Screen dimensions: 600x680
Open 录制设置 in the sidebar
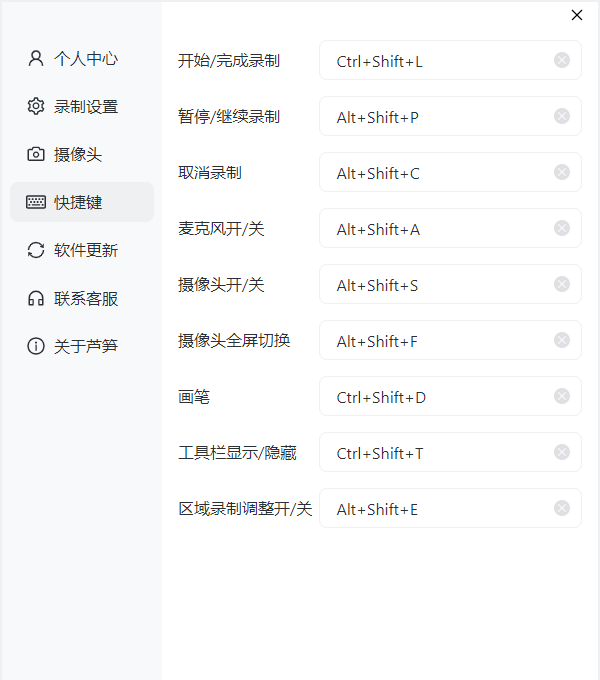pos(82,106)
